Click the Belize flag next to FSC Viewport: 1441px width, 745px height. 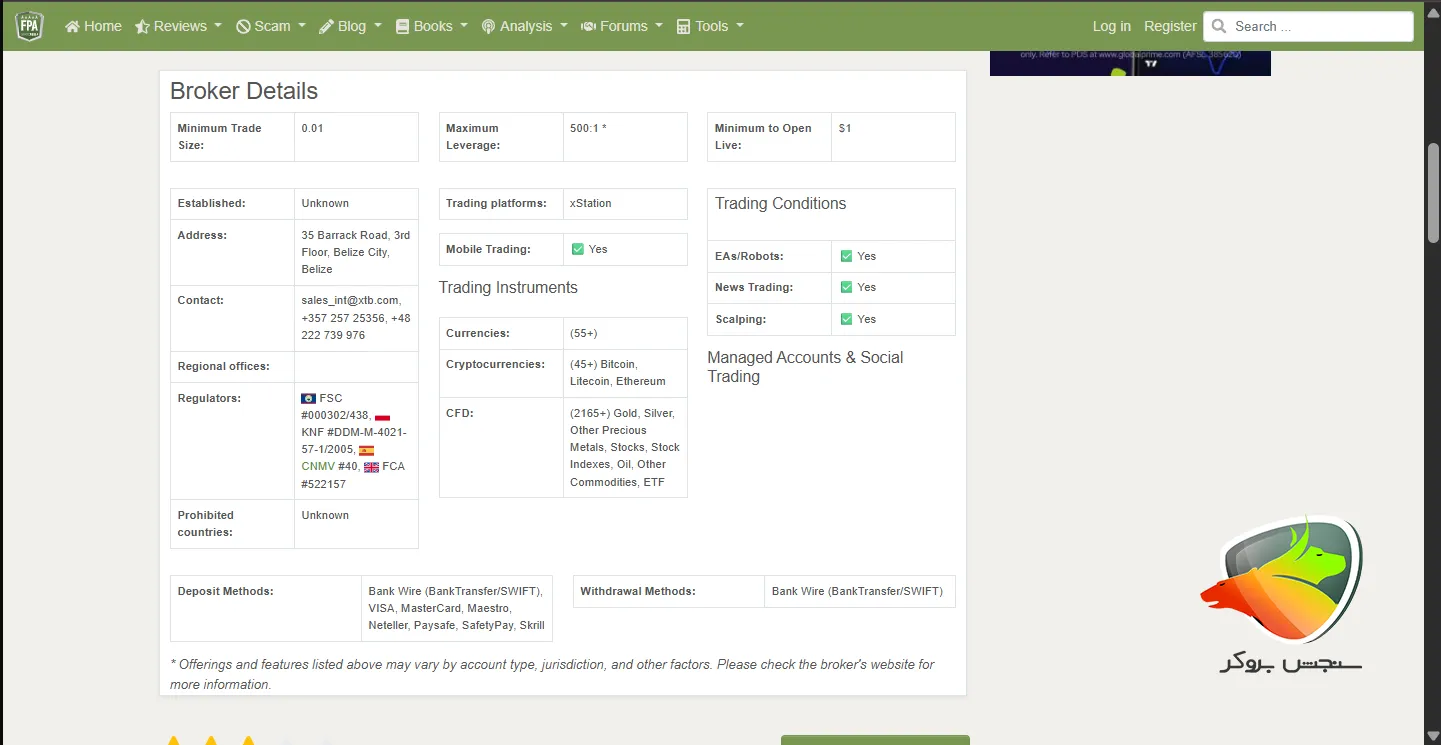click(308, 399)
